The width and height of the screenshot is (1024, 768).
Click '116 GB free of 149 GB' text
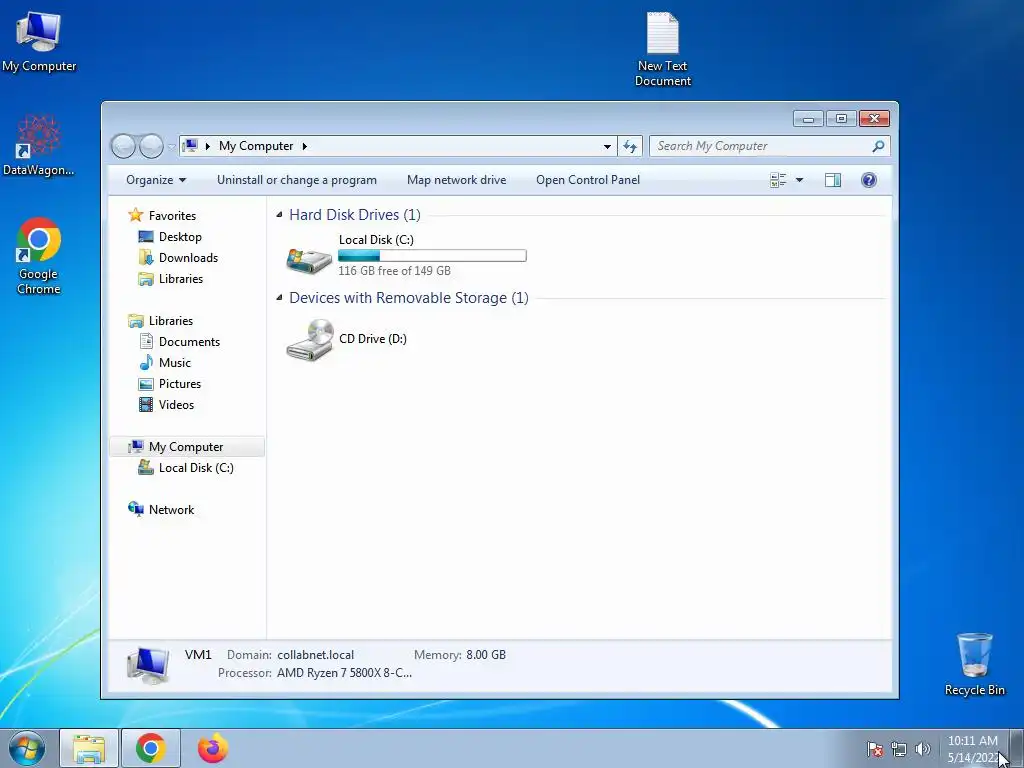tap(394, 270)
